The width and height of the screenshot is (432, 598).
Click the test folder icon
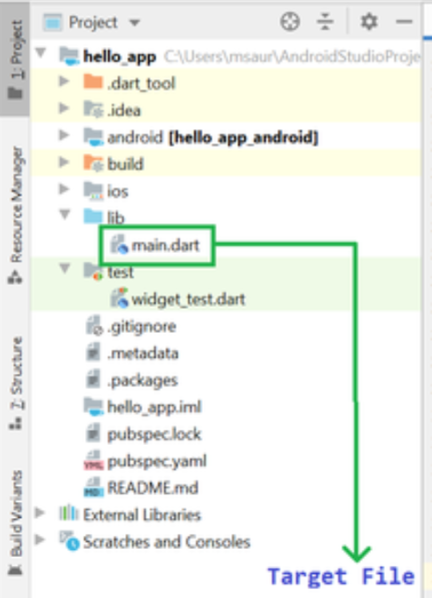click(x=93, y=271)
